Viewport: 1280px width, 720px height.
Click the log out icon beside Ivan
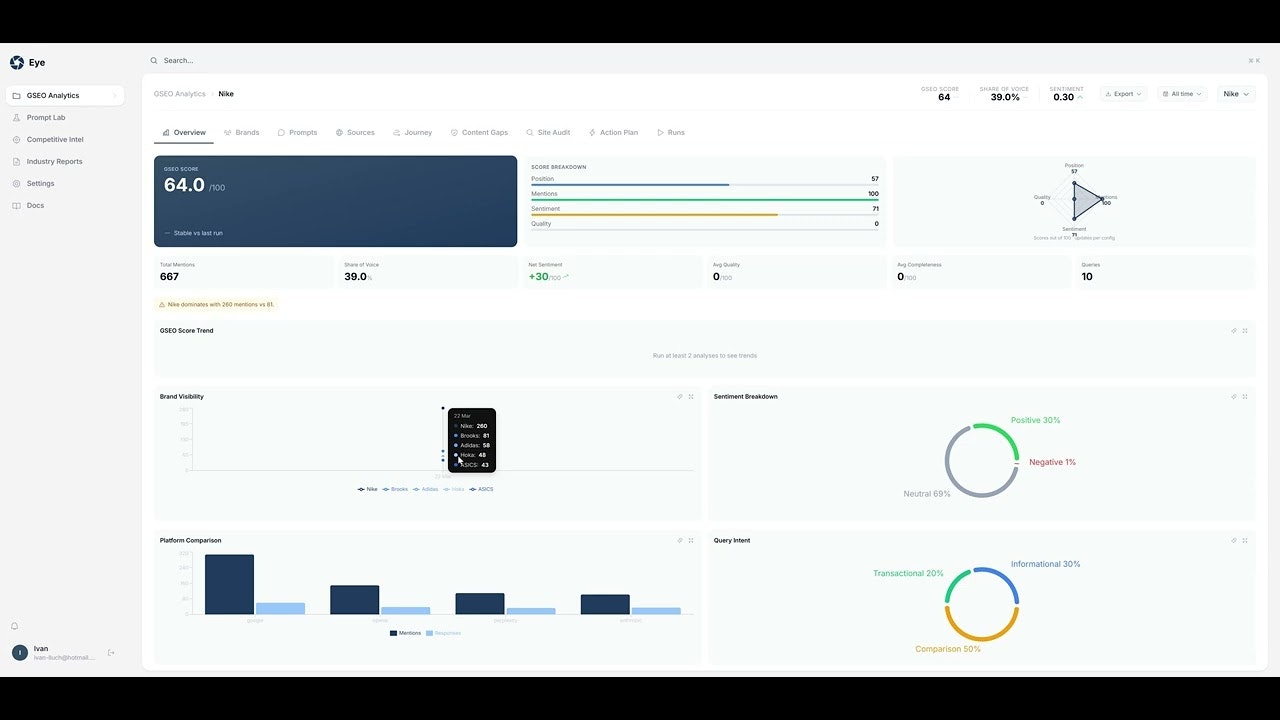111,653
